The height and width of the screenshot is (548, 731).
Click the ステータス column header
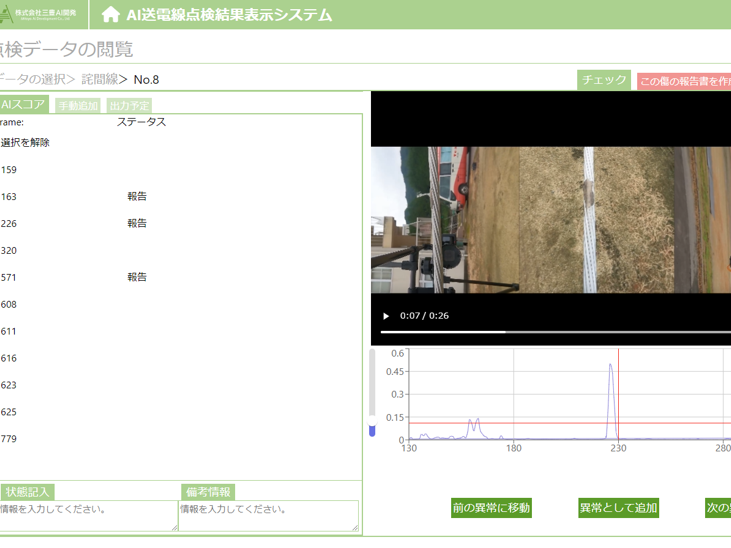141,122
